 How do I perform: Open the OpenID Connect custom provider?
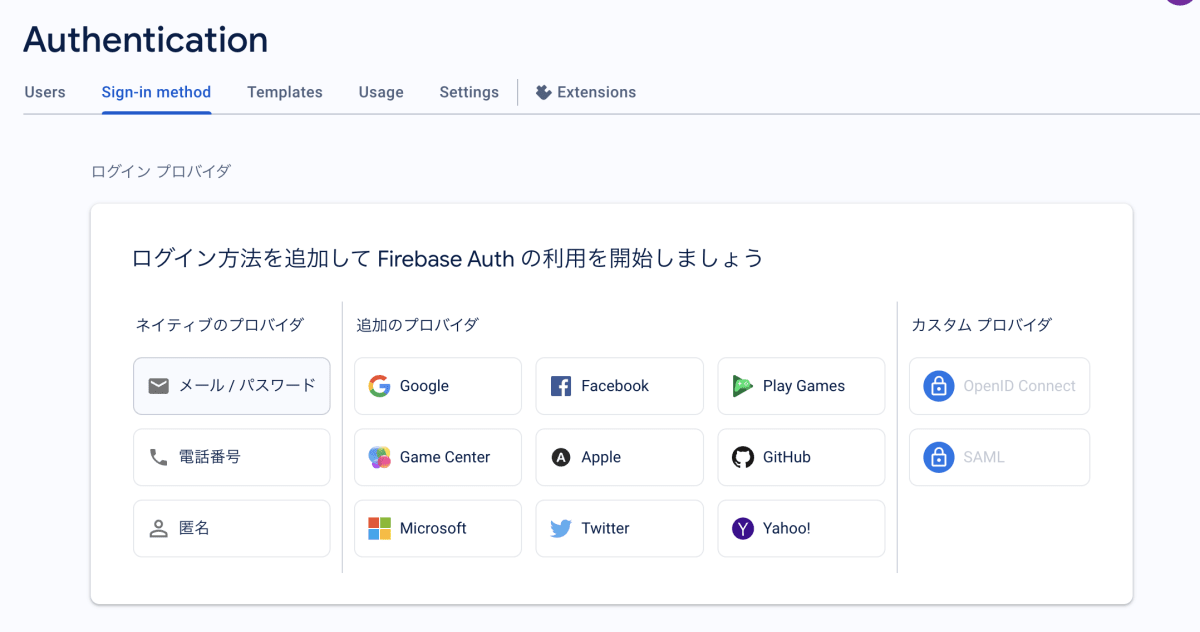[998, 386]
